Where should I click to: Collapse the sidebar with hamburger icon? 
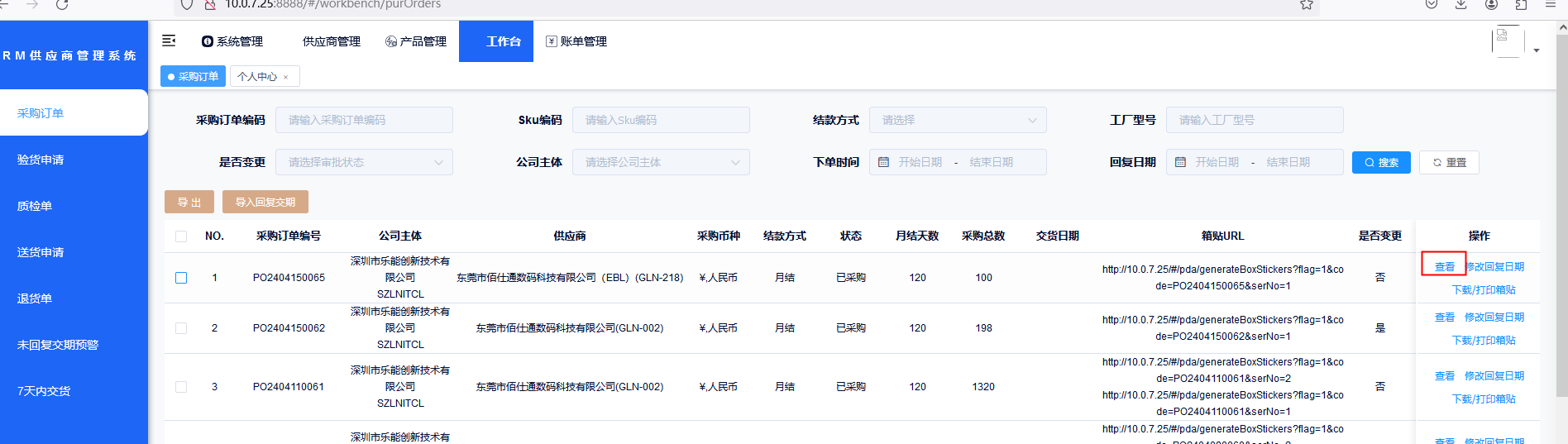[169, 41]
